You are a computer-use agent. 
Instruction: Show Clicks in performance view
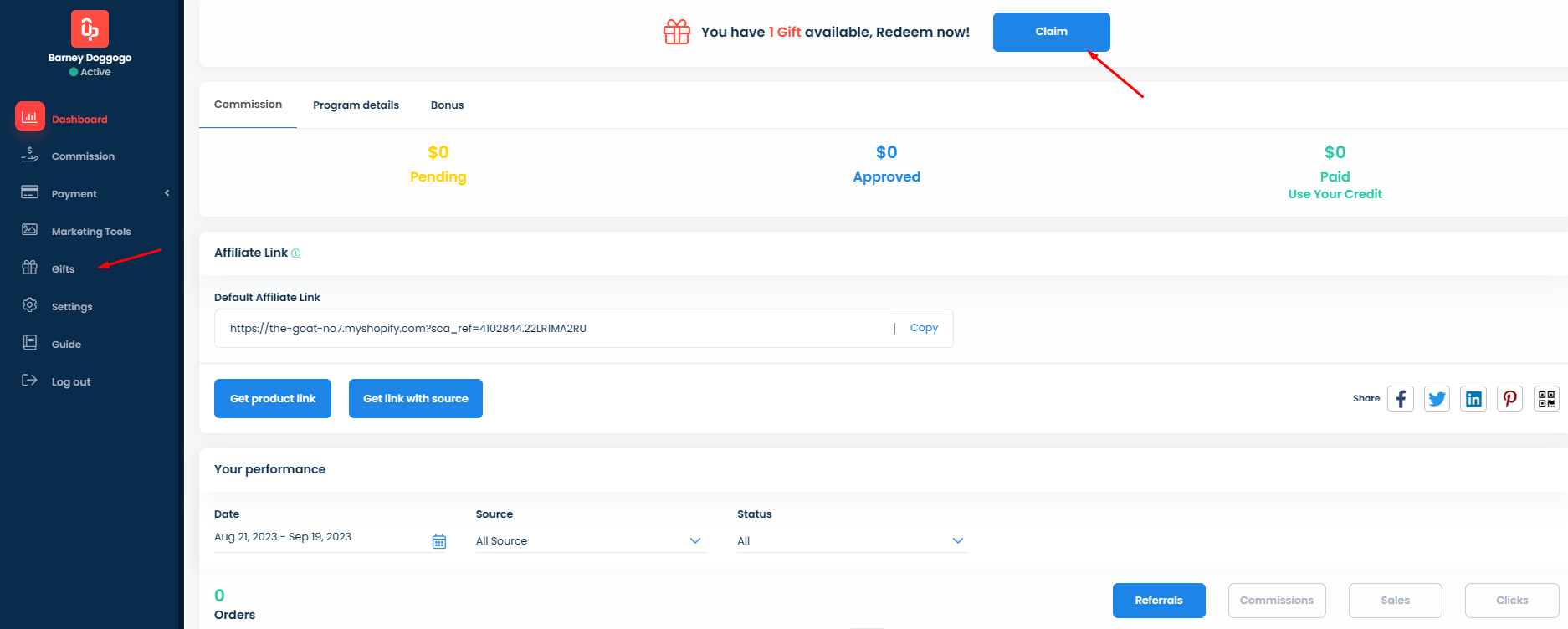click(1511, 601)
